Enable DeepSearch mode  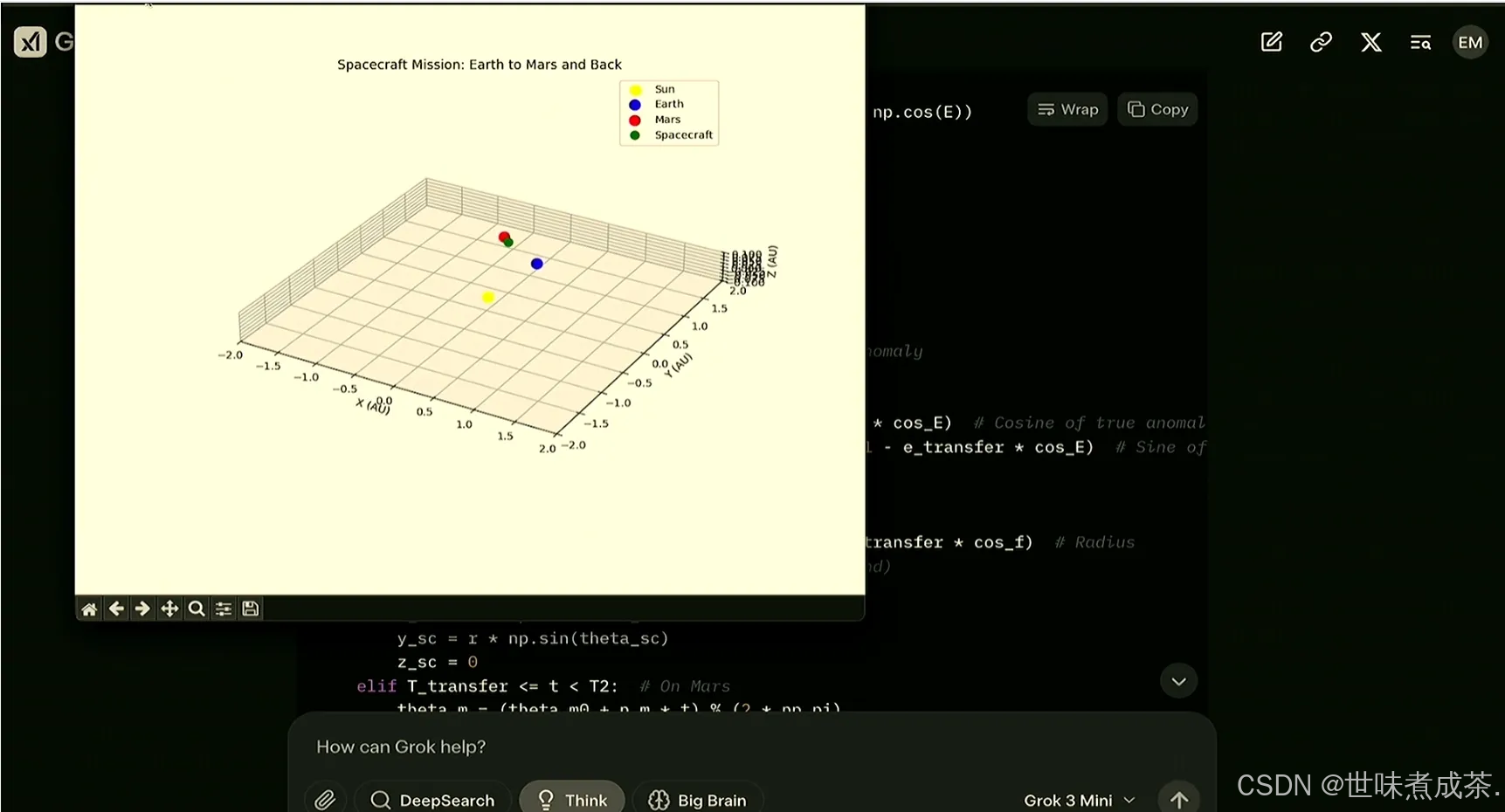432,800
